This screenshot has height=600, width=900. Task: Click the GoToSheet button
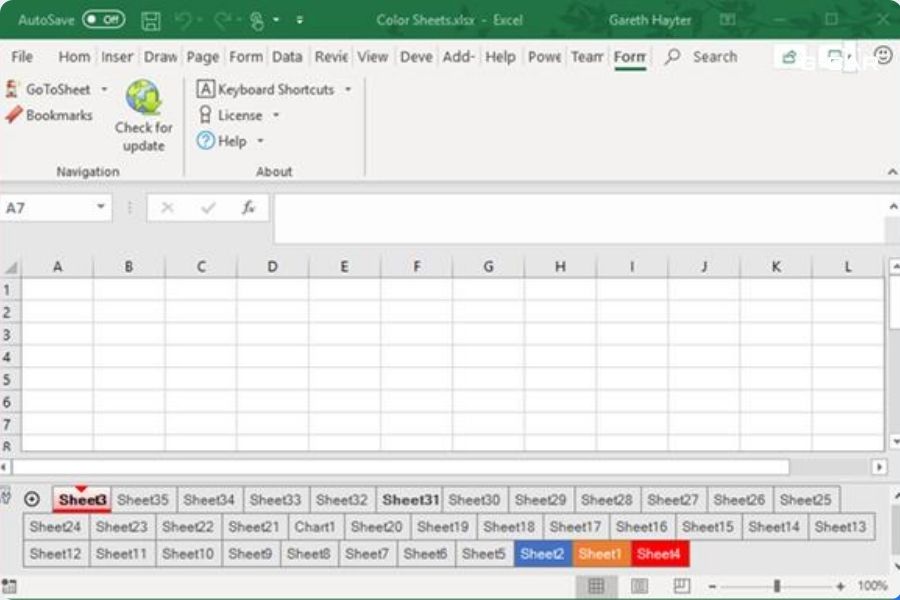coord(48,90)
